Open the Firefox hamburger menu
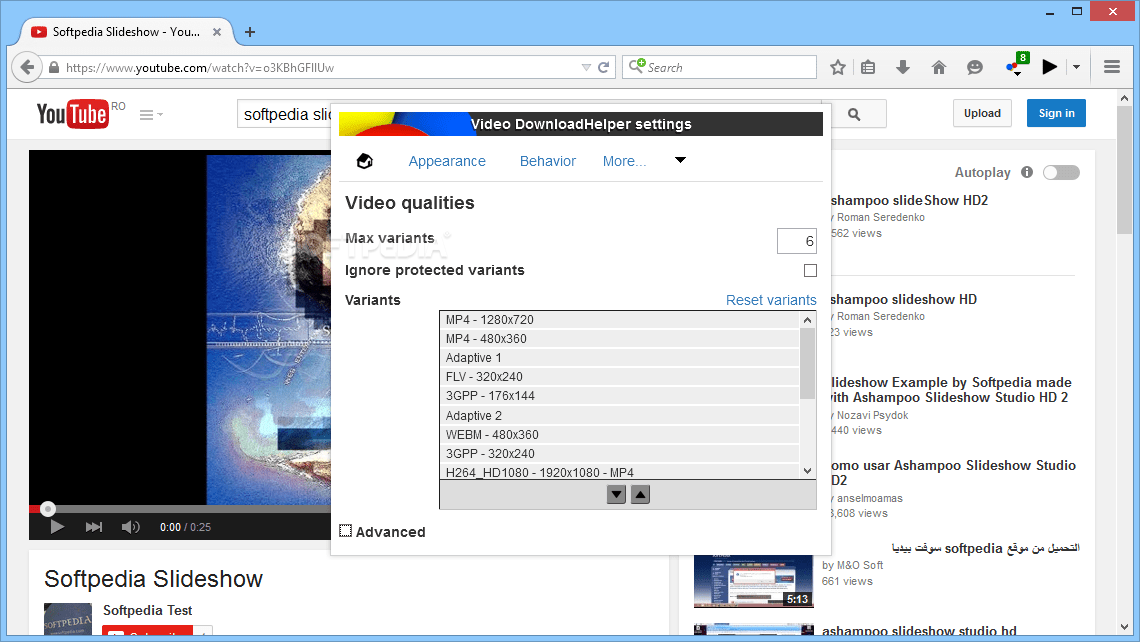1140x642 pixels. tap(1111, 66)
